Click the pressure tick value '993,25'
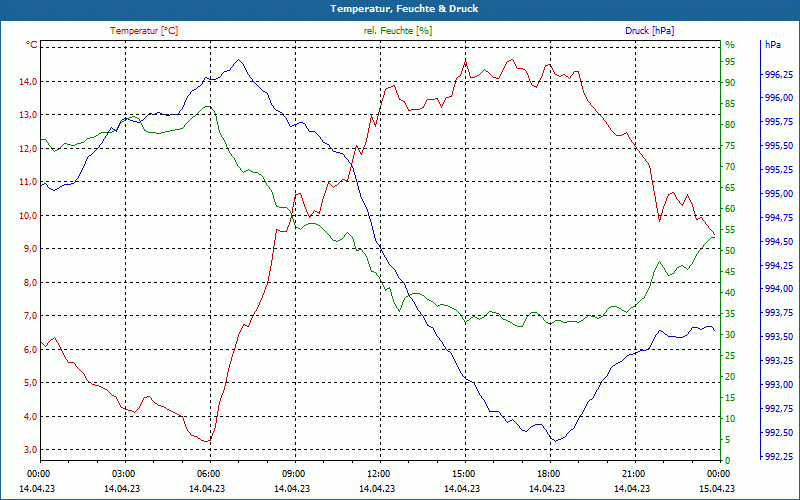The height and width of the screenshot is (500, 800). click(779, 361)
